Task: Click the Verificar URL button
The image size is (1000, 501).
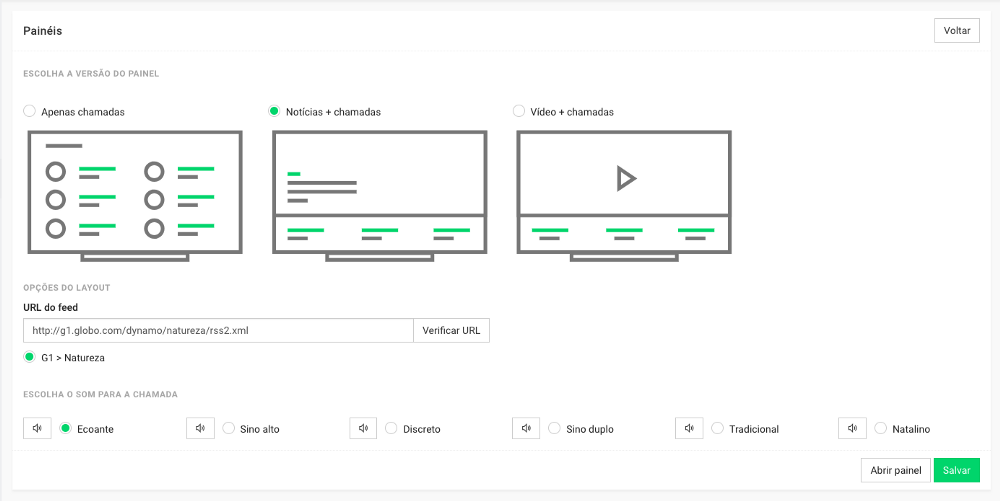Action: tap(452, 331)
